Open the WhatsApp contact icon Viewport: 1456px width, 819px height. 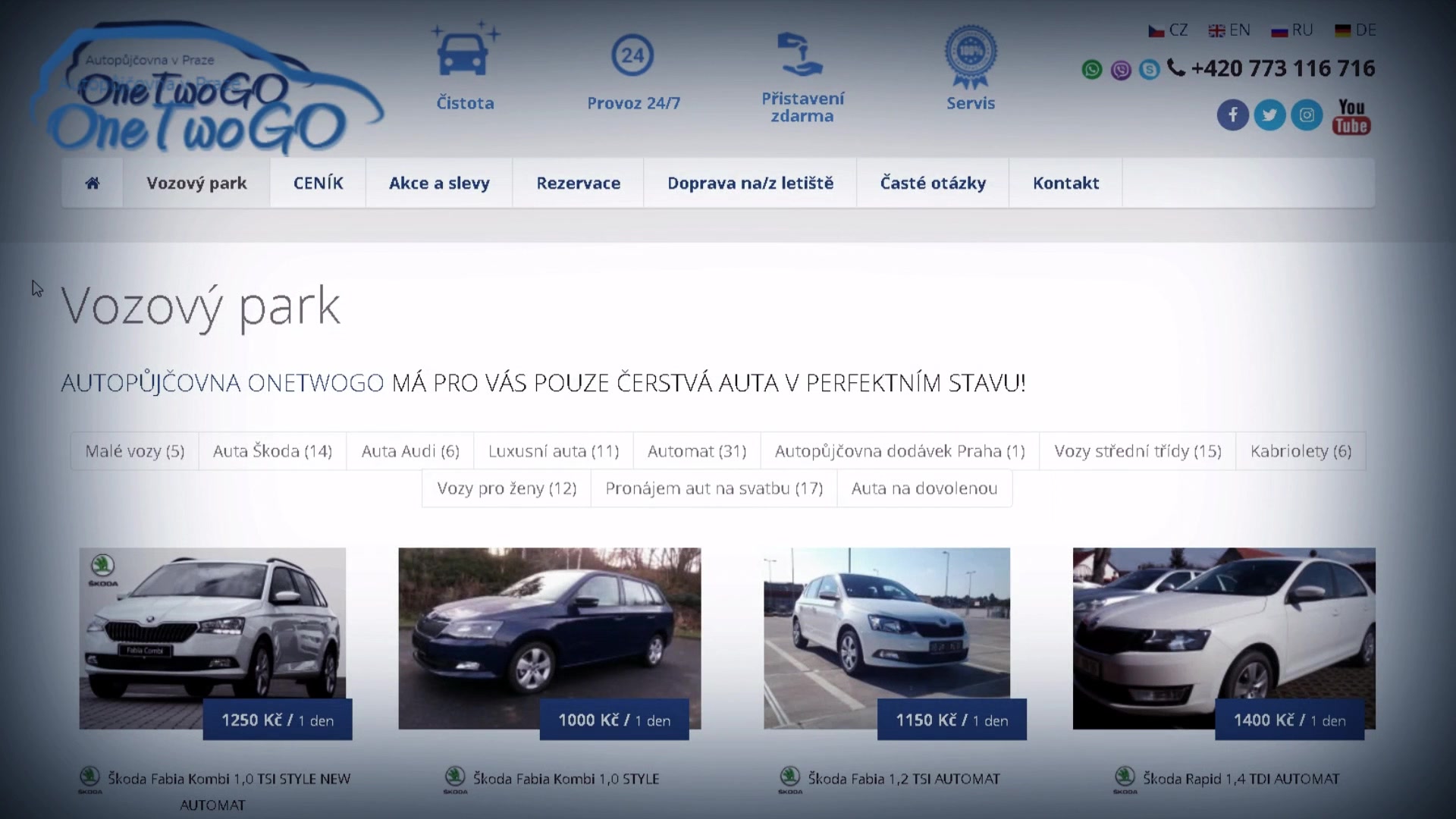[1092, 70]
